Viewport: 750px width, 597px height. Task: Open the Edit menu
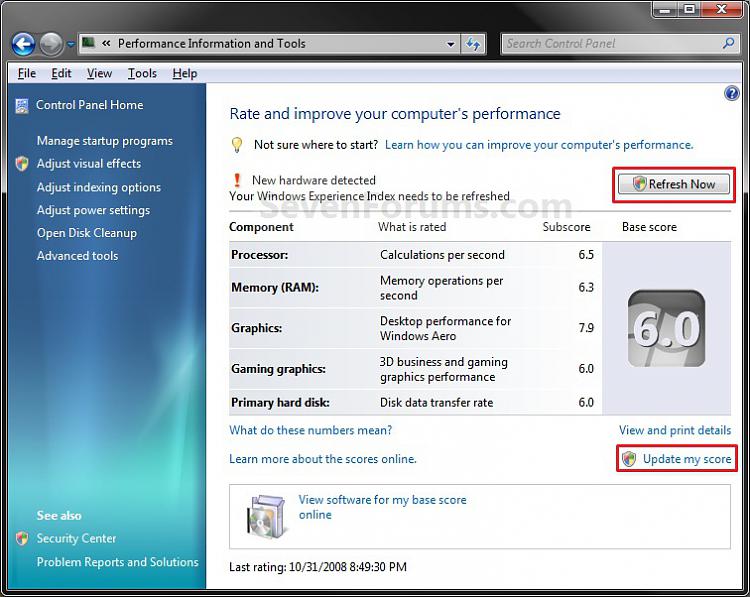pyautogui.click(x=61, y=73)
